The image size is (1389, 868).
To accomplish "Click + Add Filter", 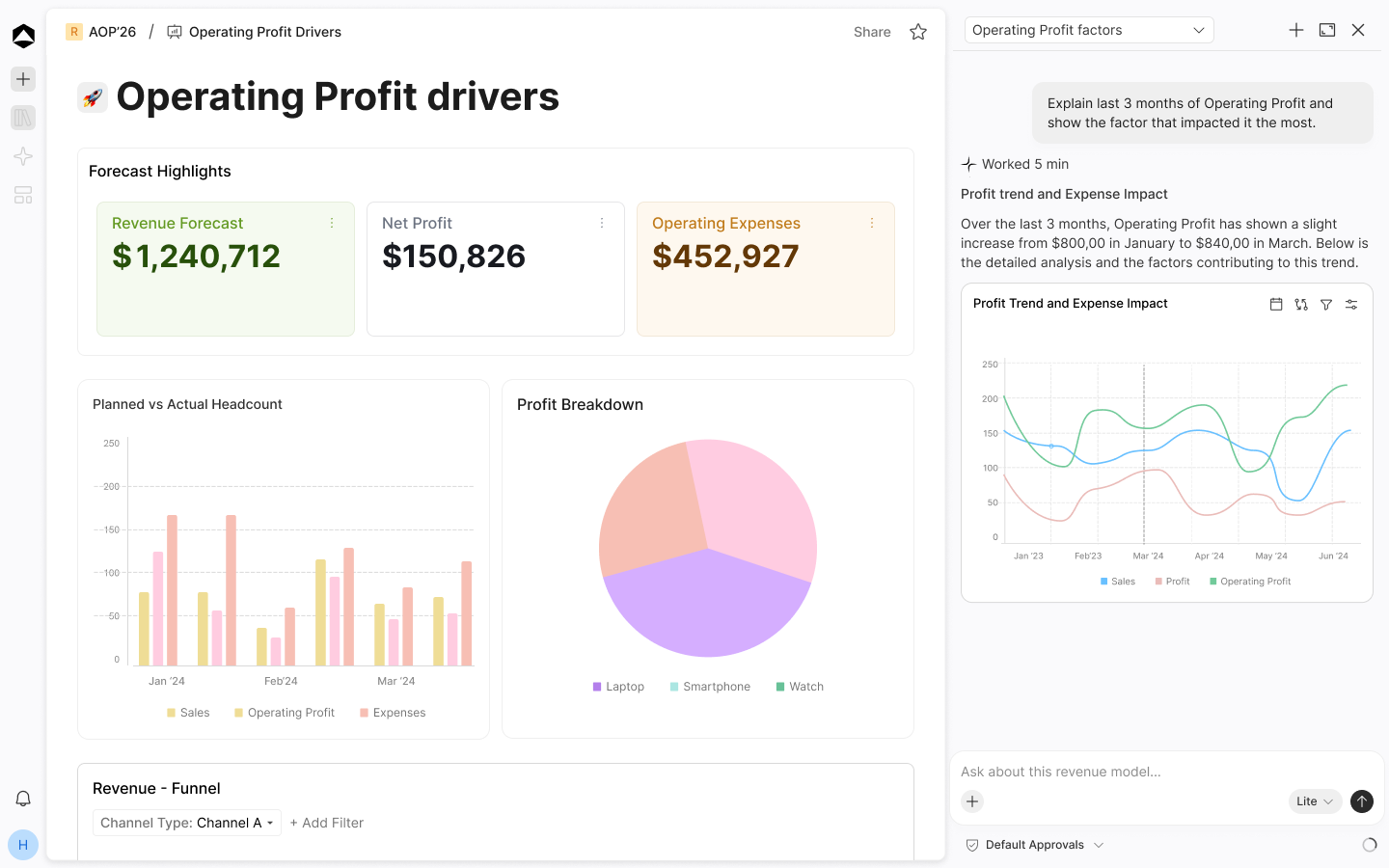I will [327, 823].
